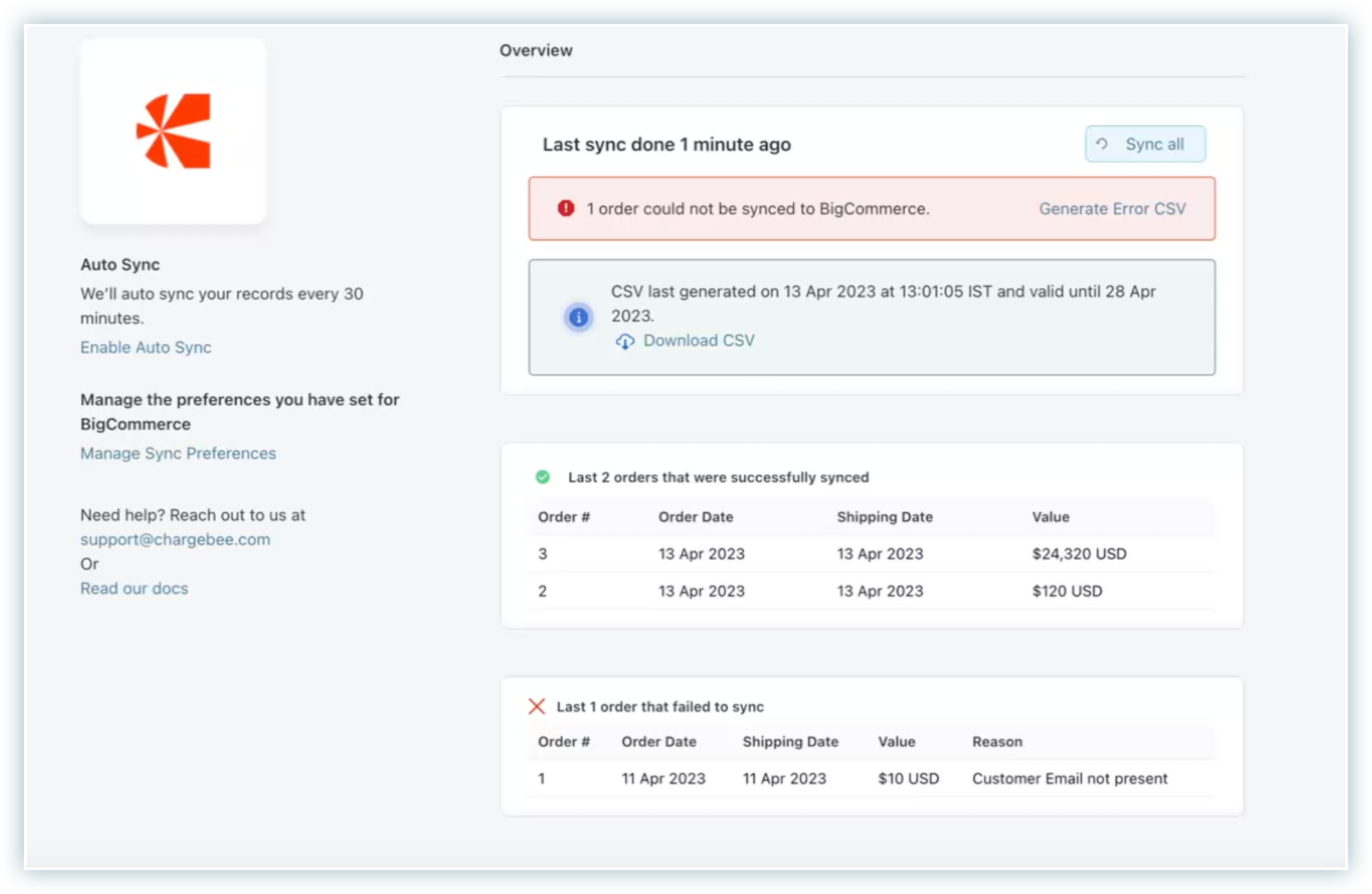The height and width of the screenshot is (894, 1372).
Task: Open the Generate Error CSV link
Action: coord(1112,209)
